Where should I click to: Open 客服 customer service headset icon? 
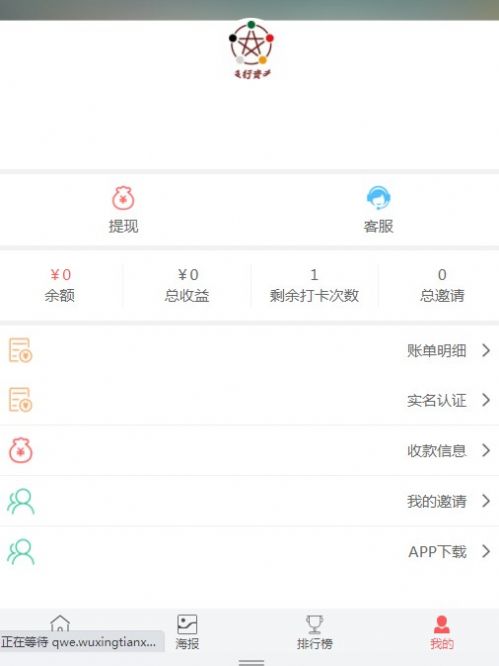(x=378, y=198)
